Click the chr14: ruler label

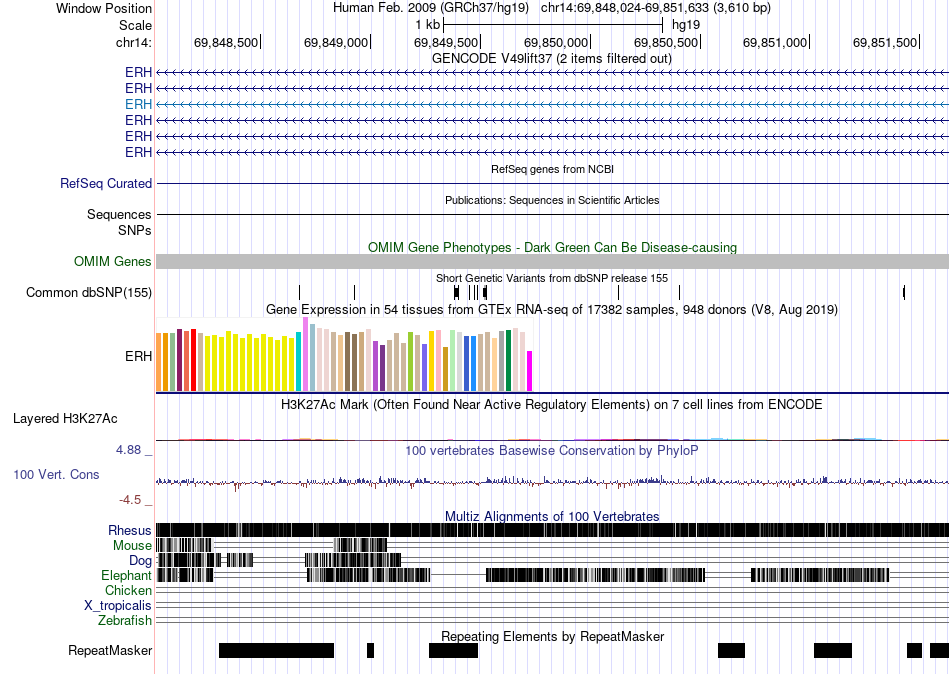[x=134, y=42]
